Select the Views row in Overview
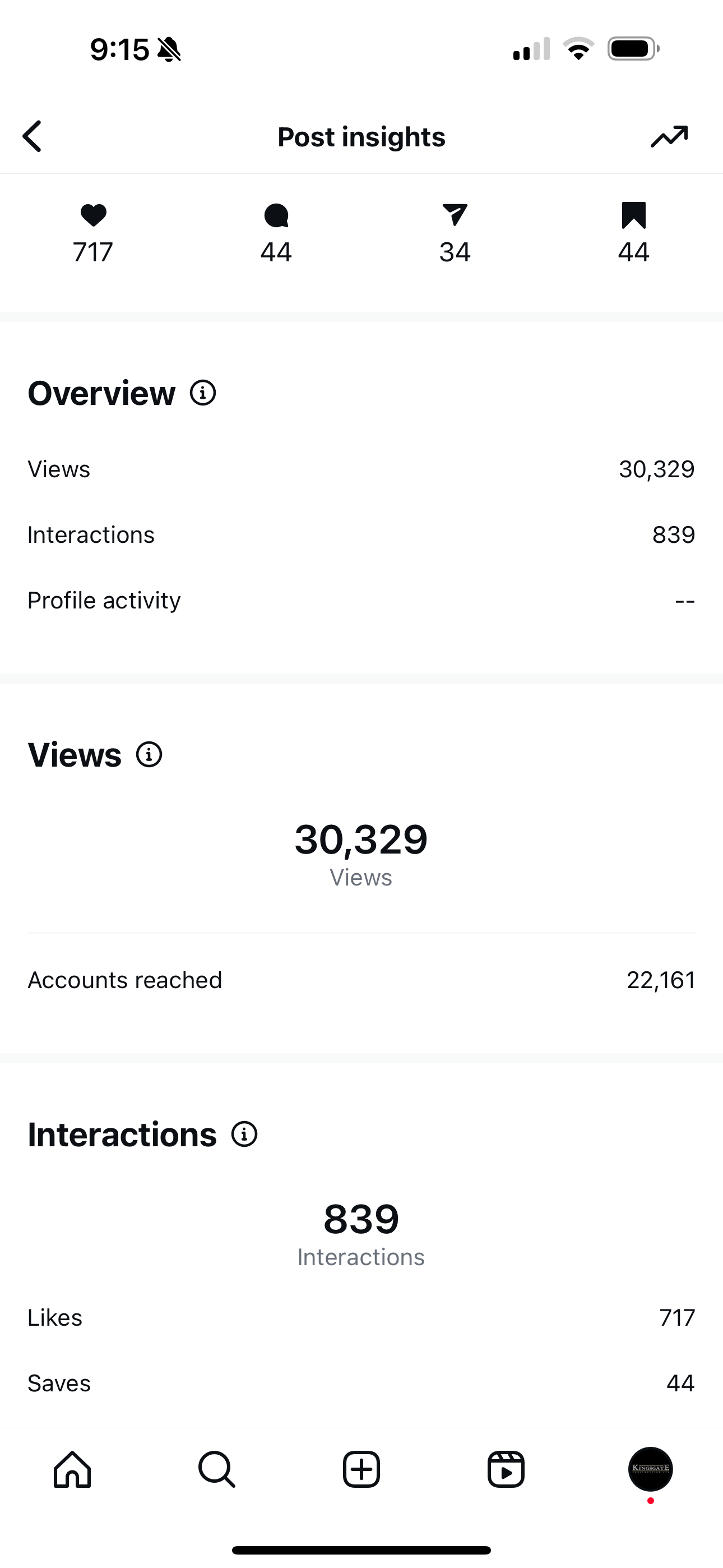 361,469
